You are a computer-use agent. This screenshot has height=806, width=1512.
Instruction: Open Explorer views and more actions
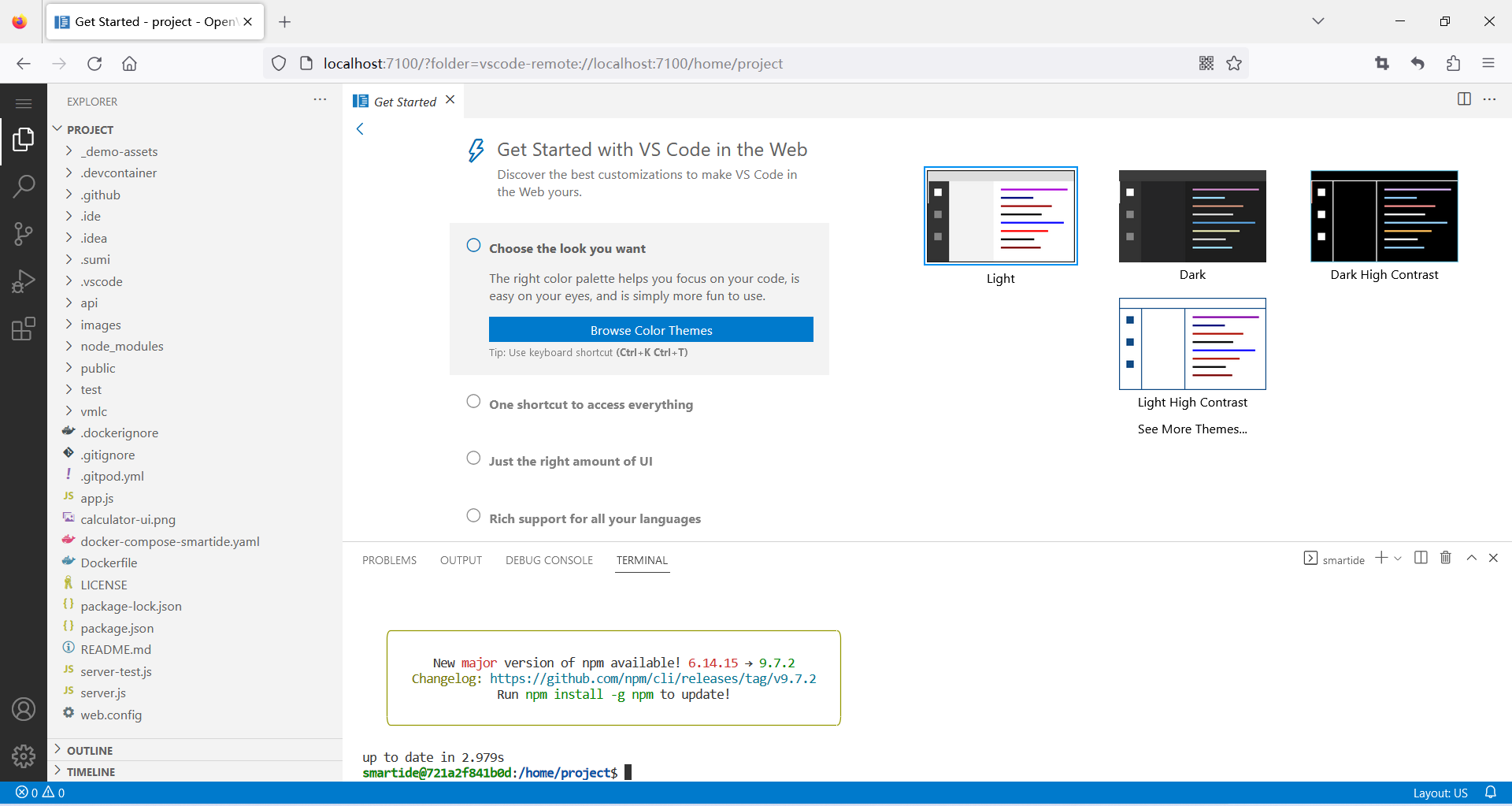(x=320, y=100)
